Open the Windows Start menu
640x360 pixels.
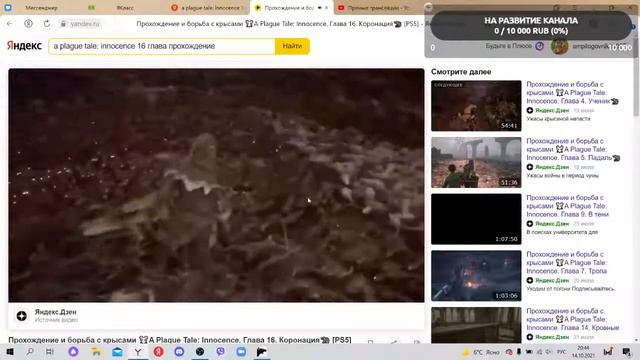(10, 351)
